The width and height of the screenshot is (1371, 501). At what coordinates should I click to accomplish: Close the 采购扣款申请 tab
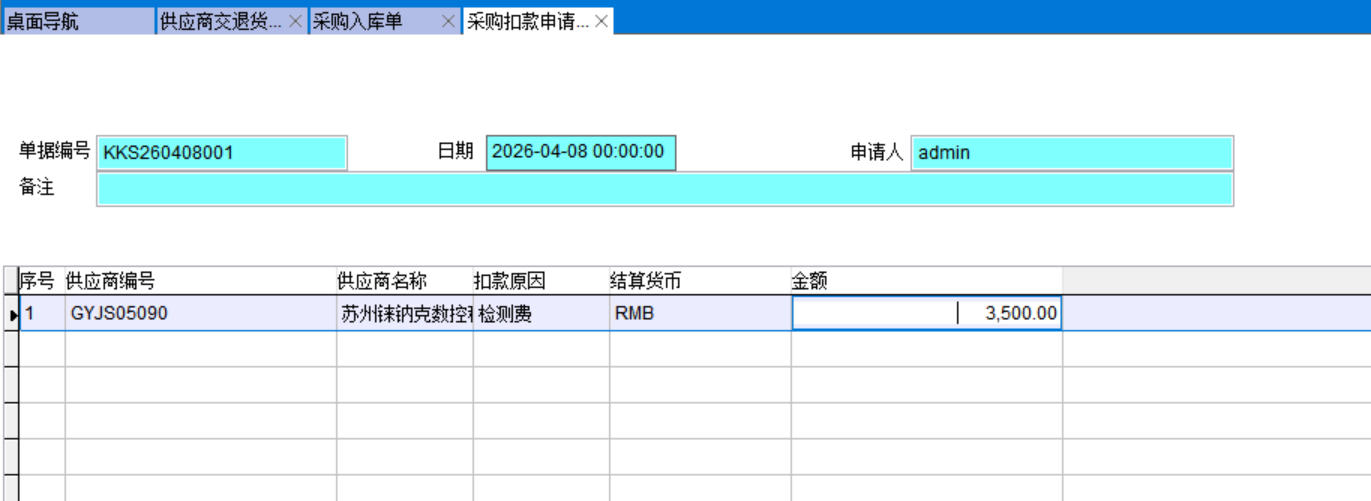(x=601, y=21)
